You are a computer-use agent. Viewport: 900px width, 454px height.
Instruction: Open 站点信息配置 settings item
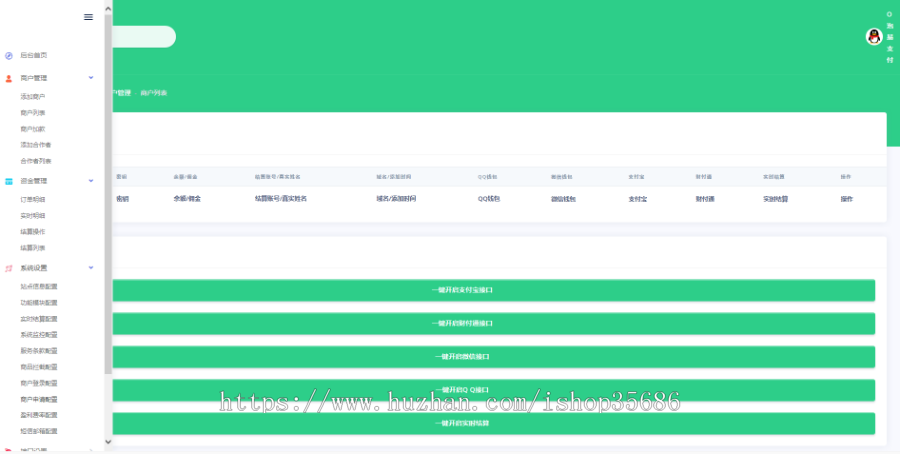pos(39,286)
